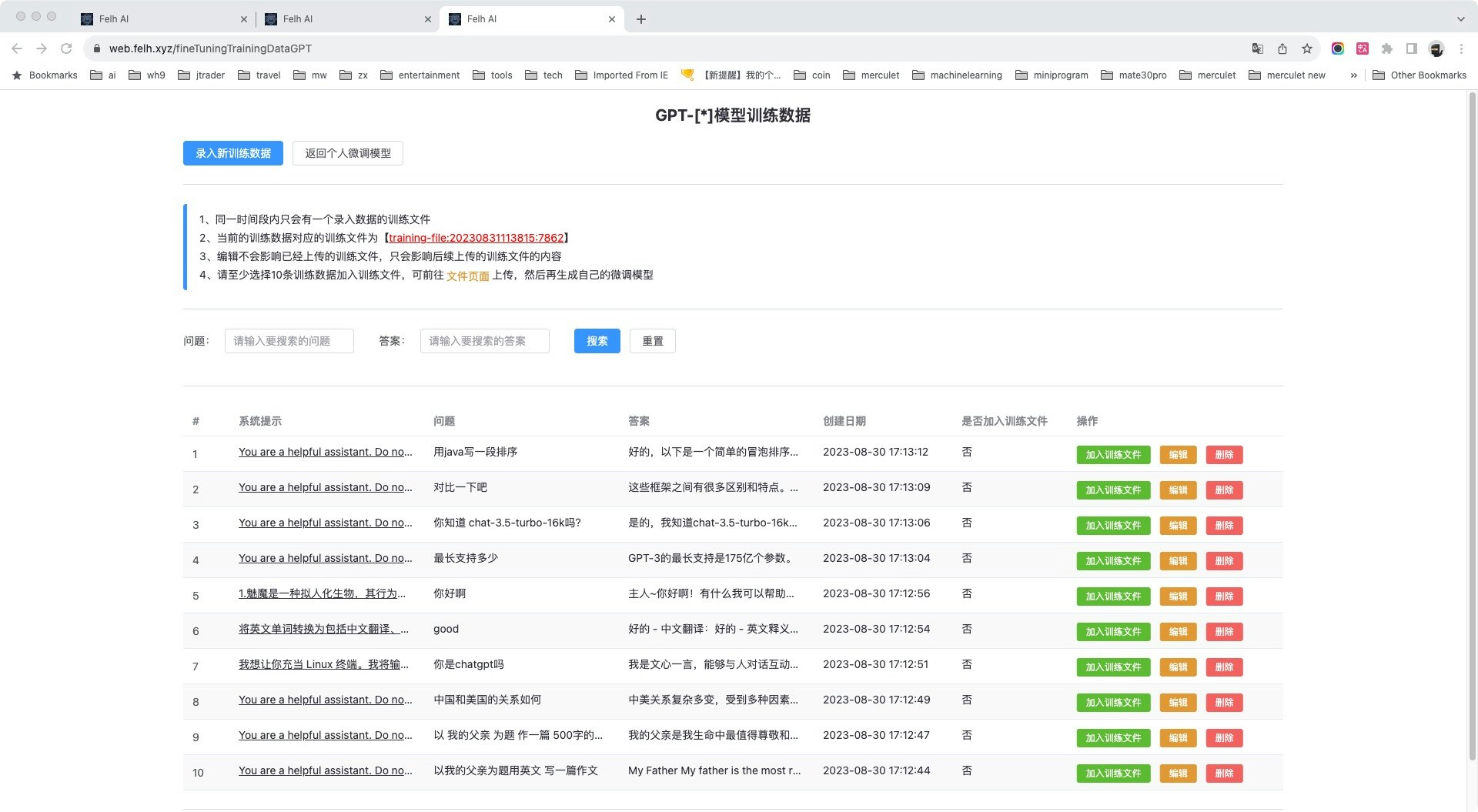Open Other Bookmarks folder
1478x812 pixels.
[1419, 75]
